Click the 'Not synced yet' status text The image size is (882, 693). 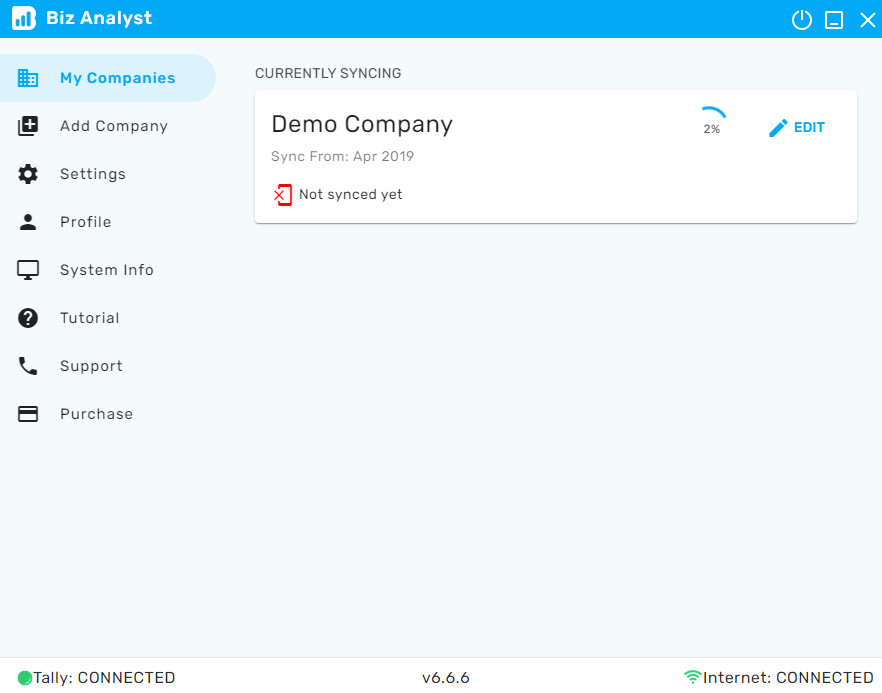click(350, 195)
